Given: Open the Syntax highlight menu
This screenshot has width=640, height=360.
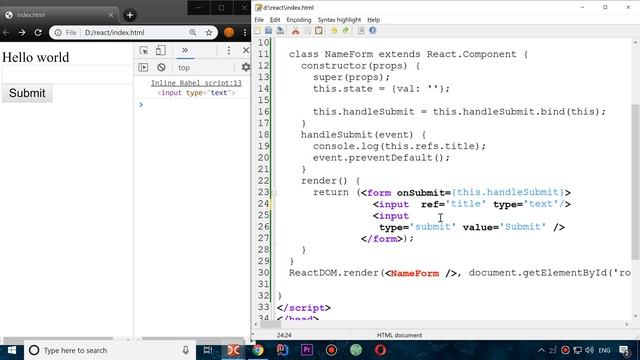Looking at the screenshot, I should pyautogui.click(x=339, y=20).
